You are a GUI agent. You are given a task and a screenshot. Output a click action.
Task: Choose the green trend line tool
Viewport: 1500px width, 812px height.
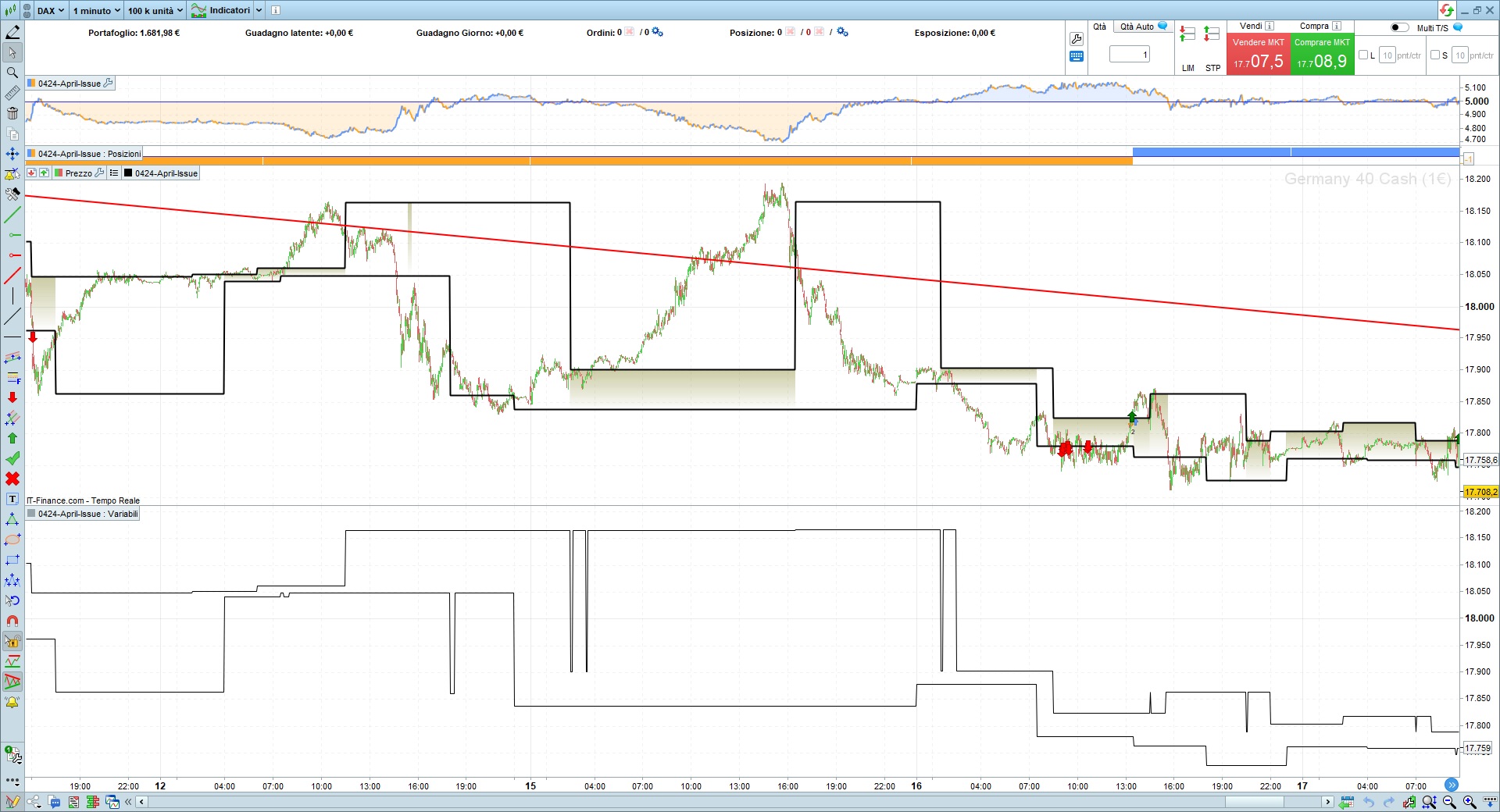12,215
